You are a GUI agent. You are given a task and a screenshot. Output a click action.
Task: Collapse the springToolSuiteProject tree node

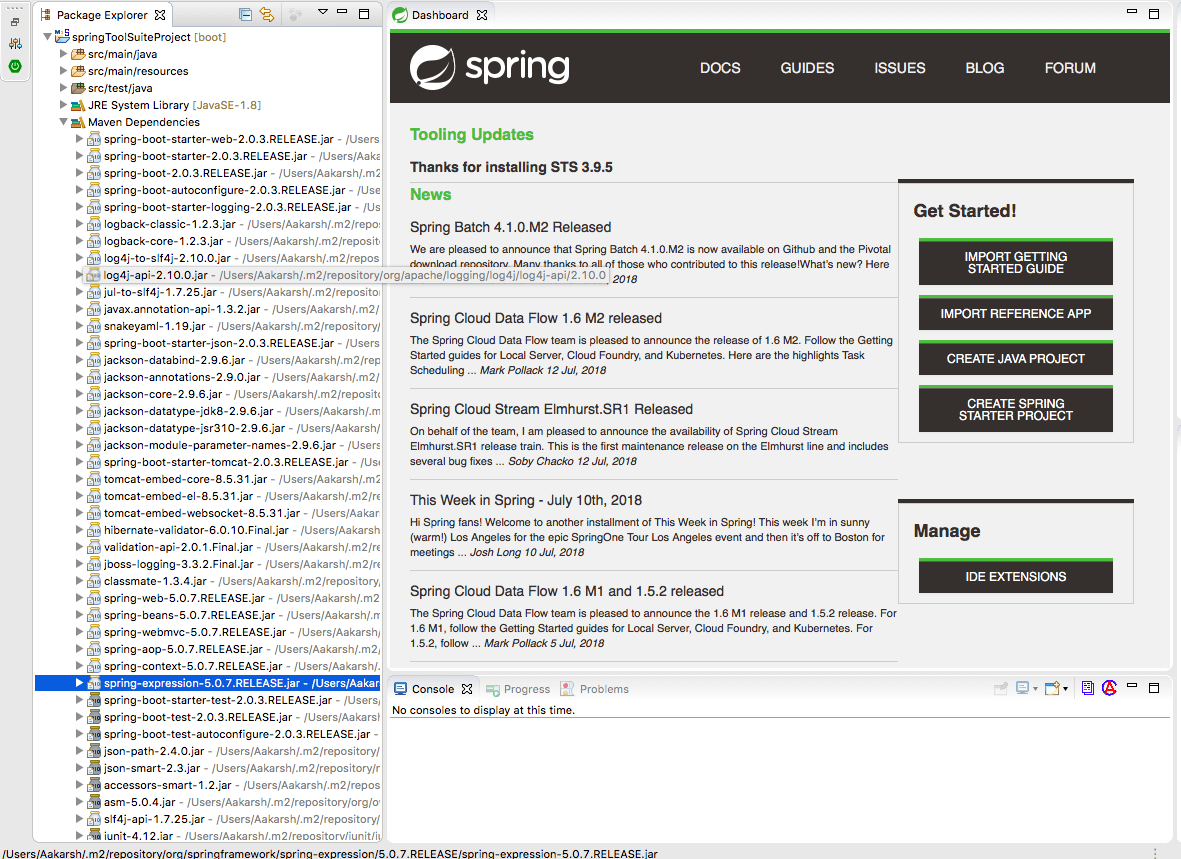(x=47, y=36)
